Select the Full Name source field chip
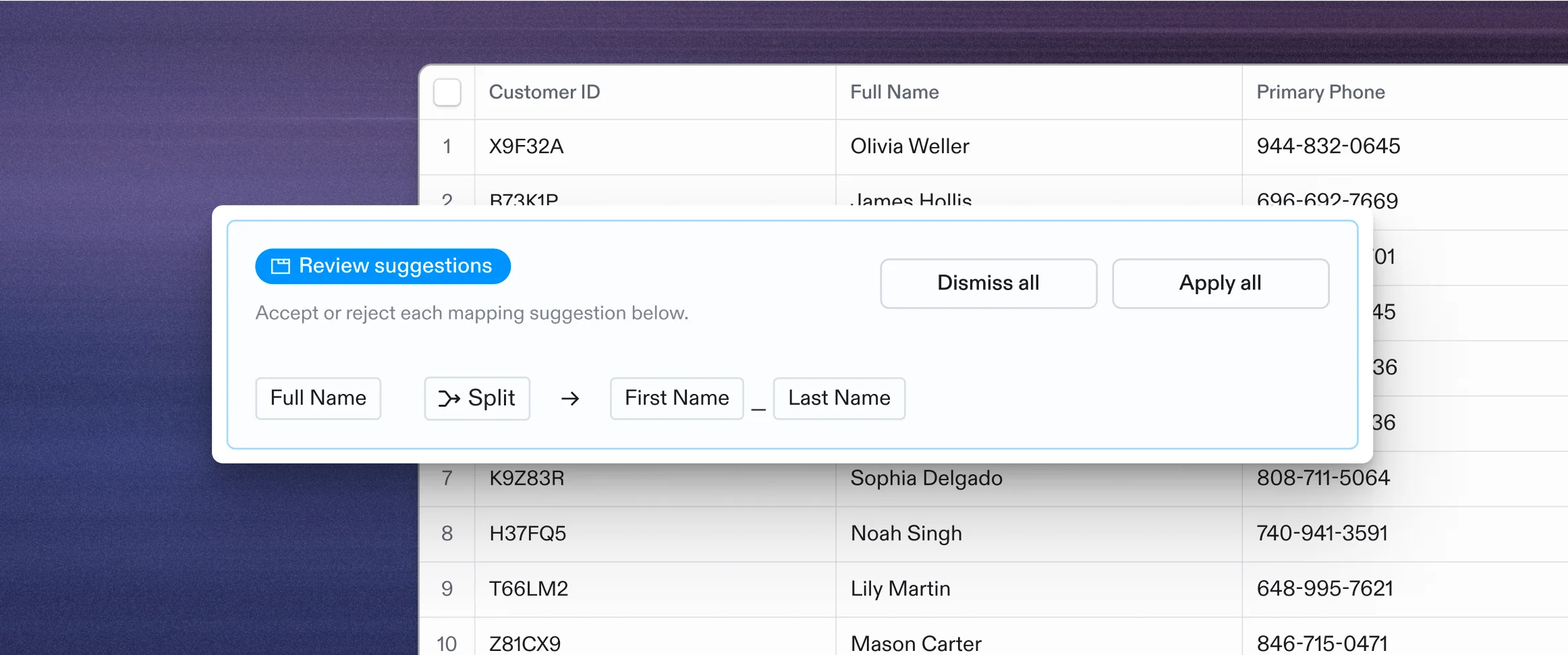The height and width of the screenshot is (655, 1568). (318, 399)
